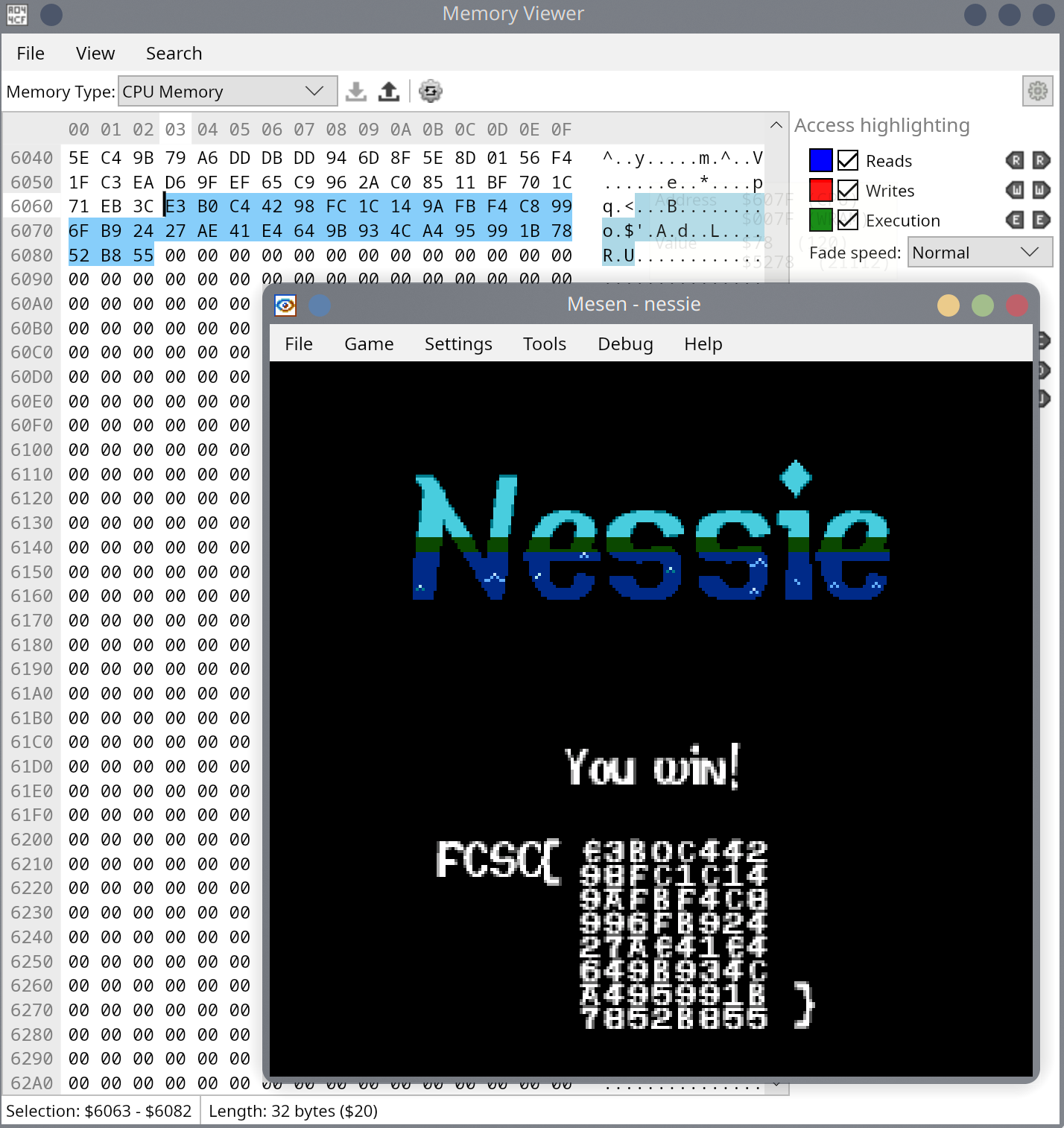Screen dimensions: 1064x1128
Task: Click byte 5E at row 6040
Action: pos(79,158)
